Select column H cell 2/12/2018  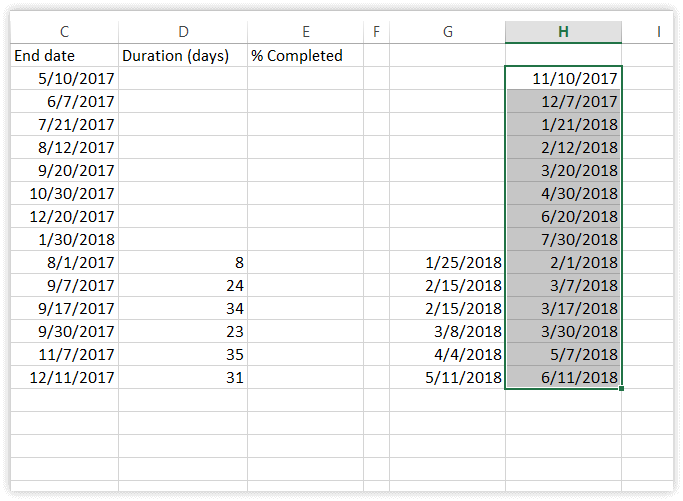(563, 147)
